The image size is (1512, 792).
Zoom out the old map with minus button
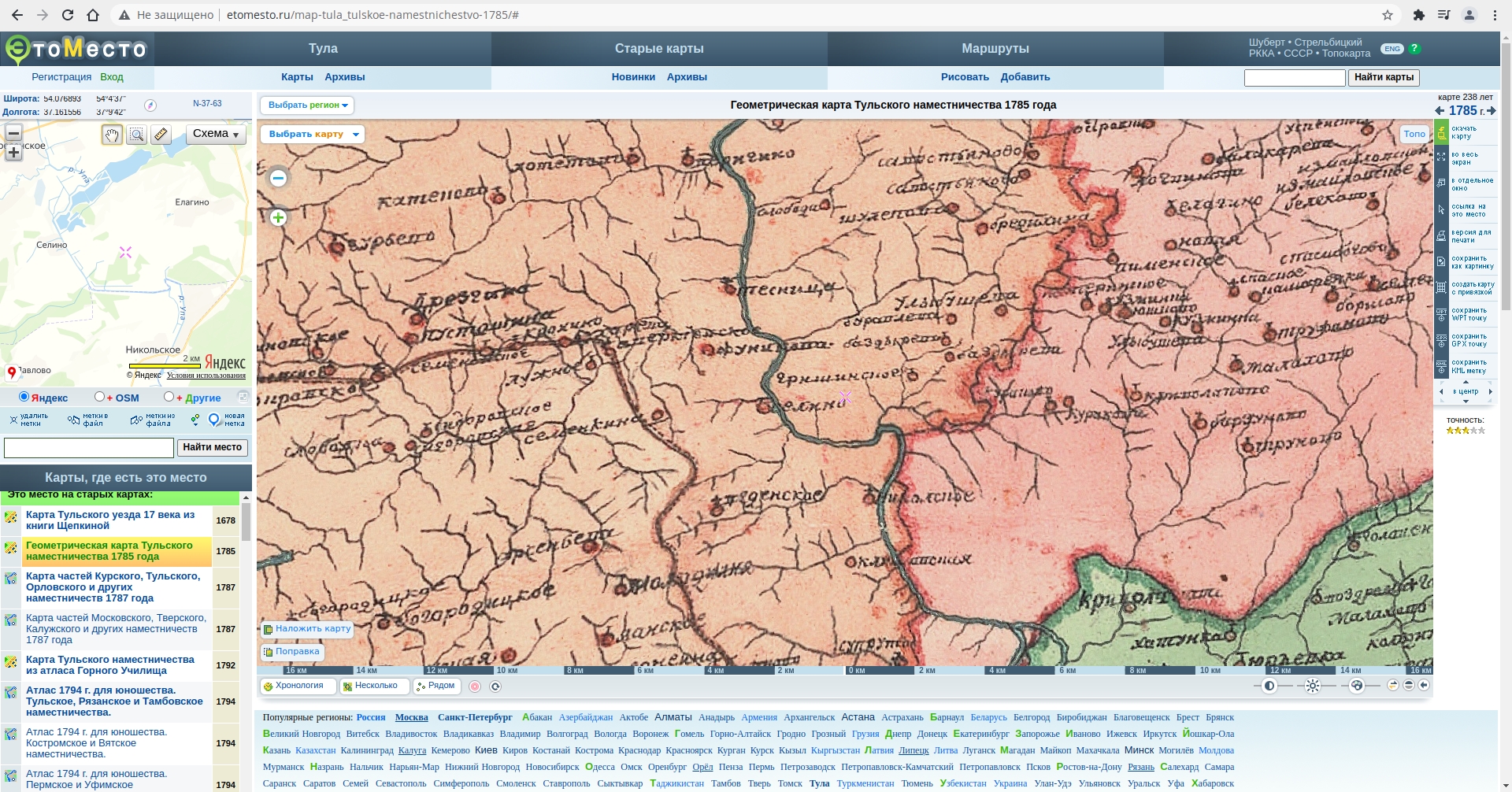coord(278,178)
